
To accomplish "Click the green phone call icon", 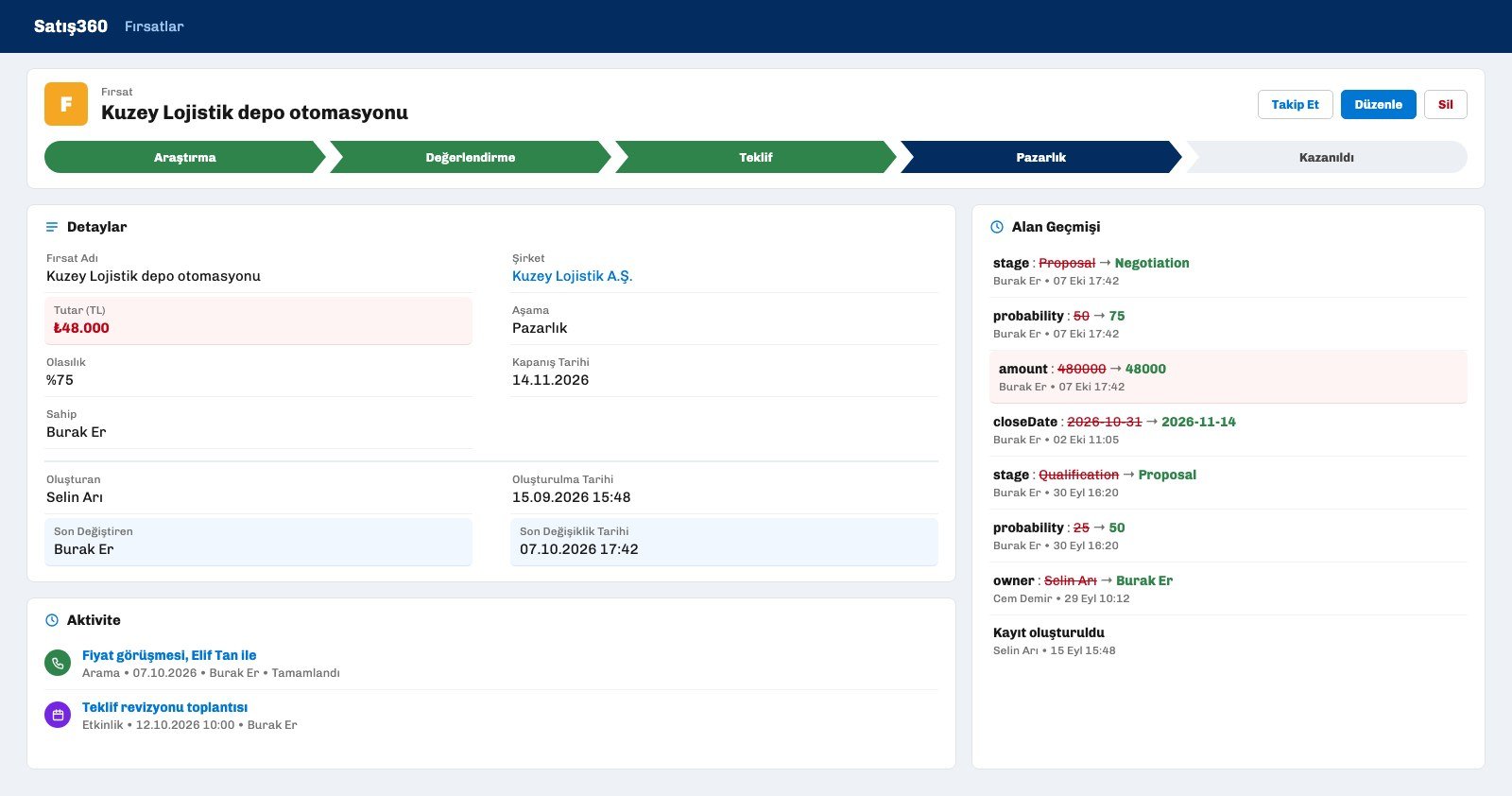I will pos(58,663).
